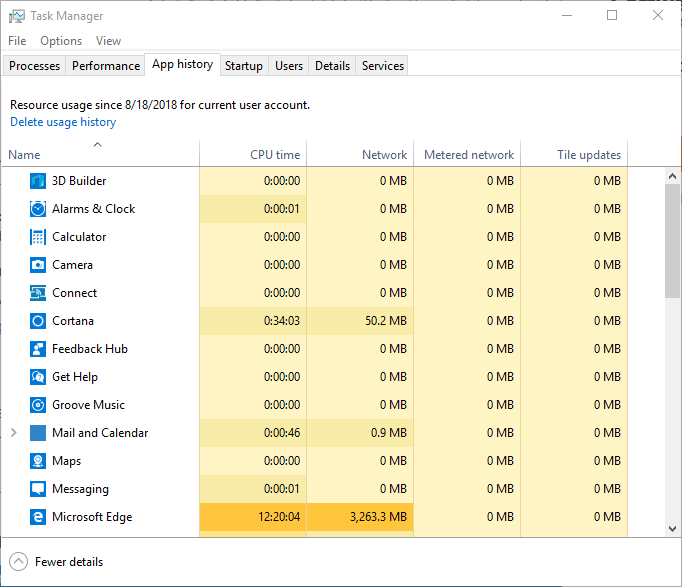The width and height of the screenshot is (682, 587).
Task: Click the Alarms & Clock icon
Action: (x=38, y=209)
